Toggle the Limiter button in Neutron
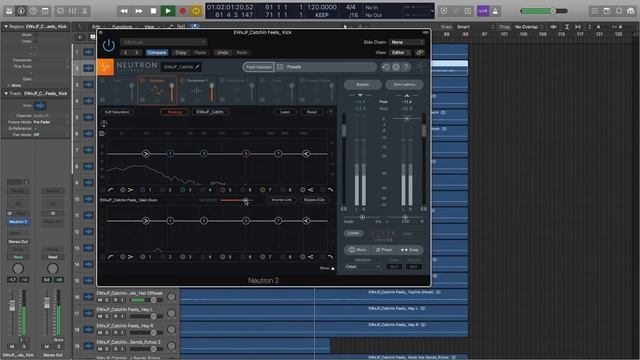The width and height of the screenshot is (640, 360). [x=353, y=233]
